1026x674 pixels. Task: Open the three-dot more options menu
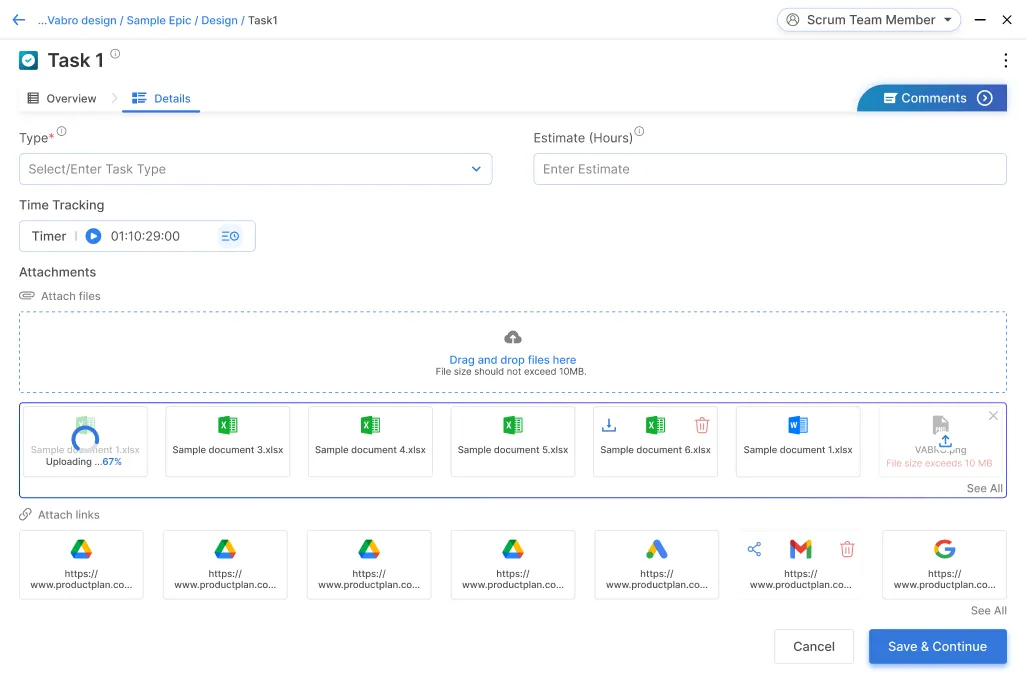[x=1005, y=61]
